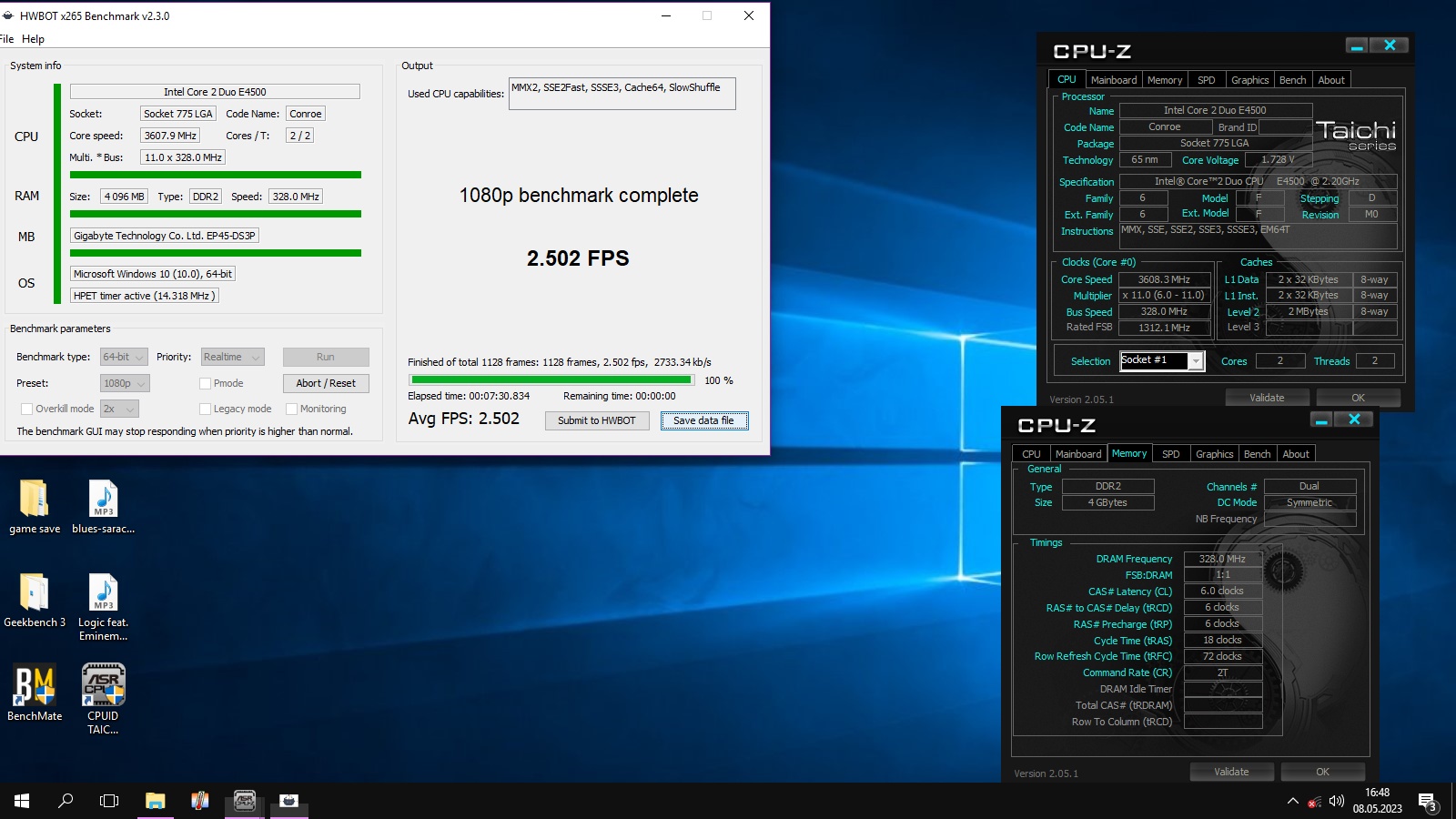Open SPD tab in lower CPU-Z window
The height and width of the screenshot is (819, 1456).
tap(1171, 454)
